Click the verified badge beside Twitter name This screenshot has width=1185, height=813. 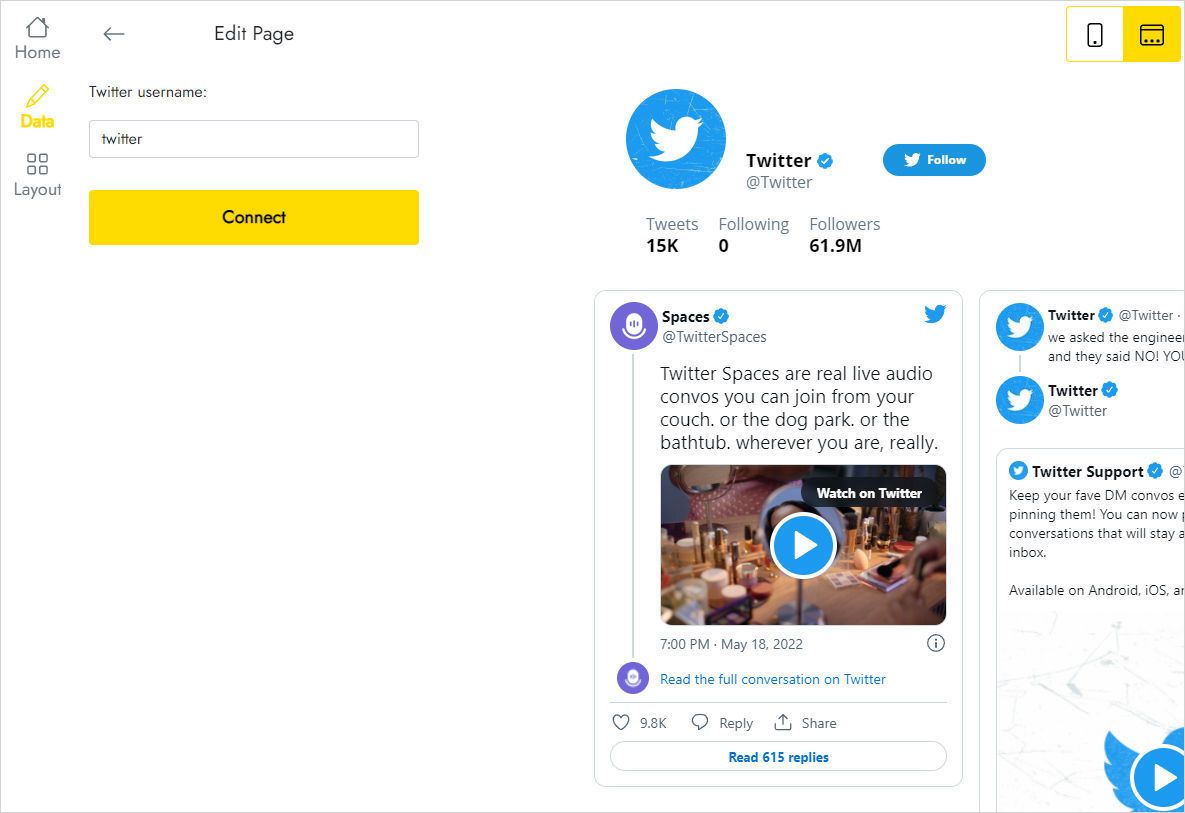(x=824, y=160)
